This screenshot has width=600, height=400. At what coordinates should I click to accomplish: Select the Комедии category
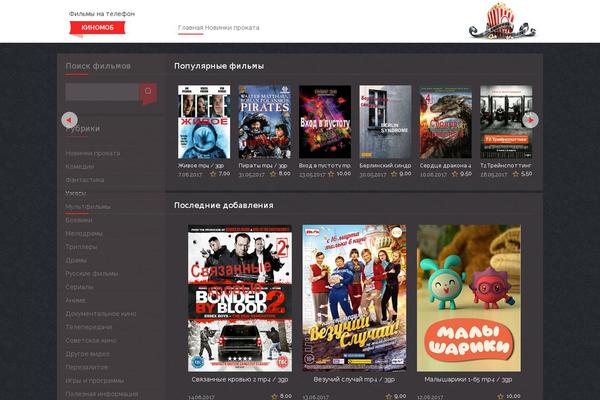click(x=80, y=167)
